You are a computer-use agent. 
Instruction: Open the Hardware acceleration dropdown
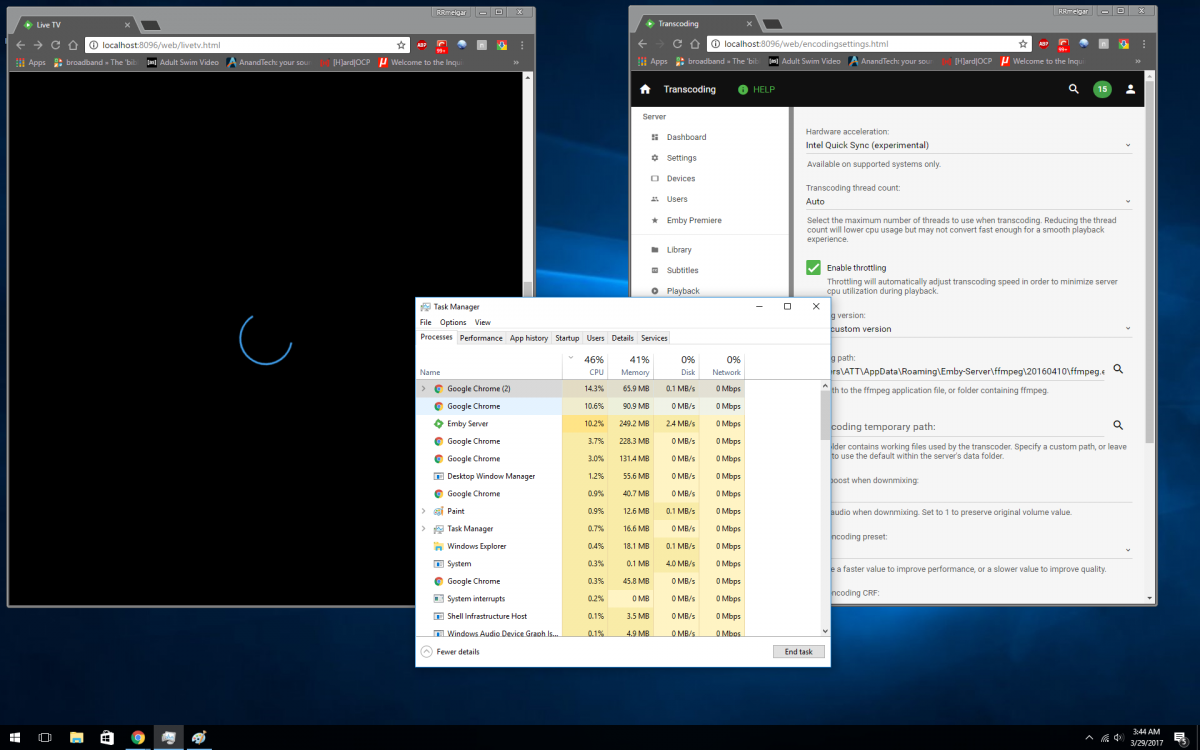968,145
